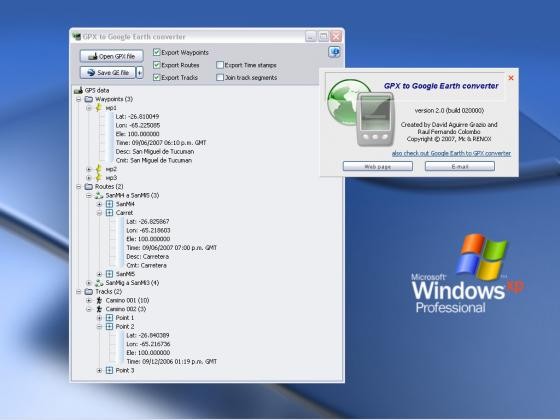
Task: Collapse the Routes (2) folder
Action: coord(79,187)
